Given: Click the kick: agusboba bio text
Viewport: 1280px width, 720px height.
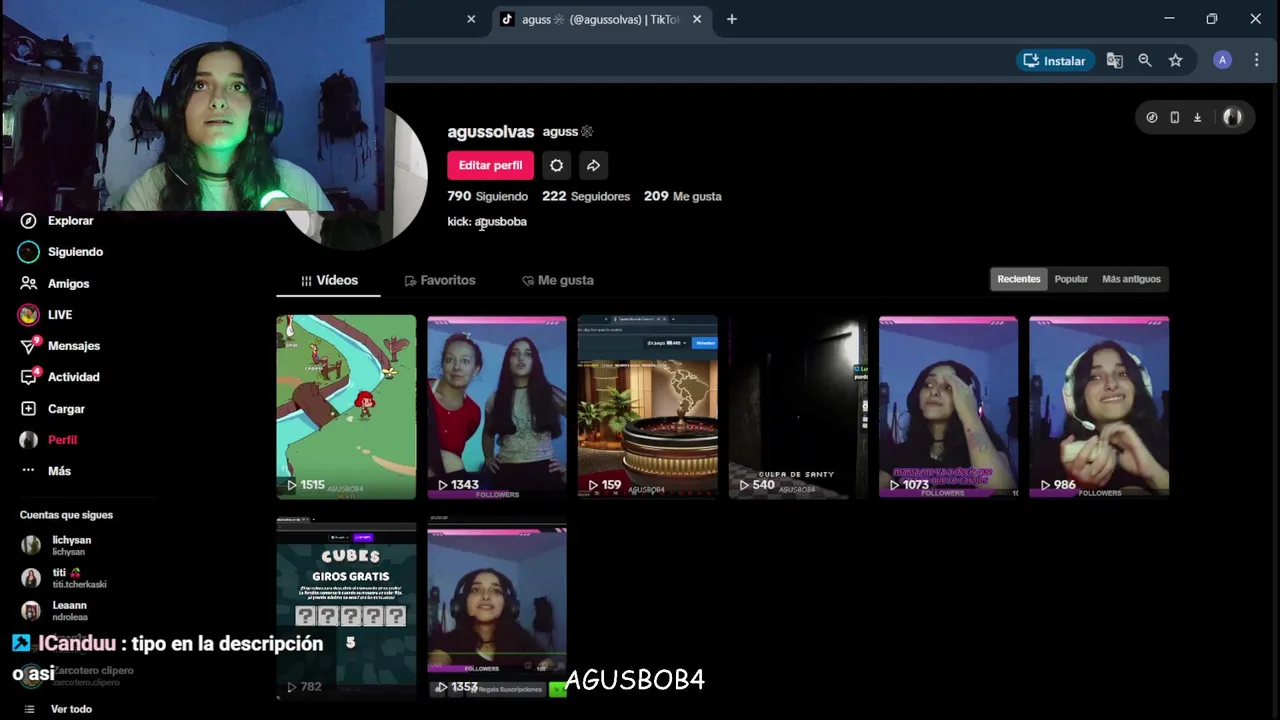Looking at the screenshot, I should pos(487,222).
